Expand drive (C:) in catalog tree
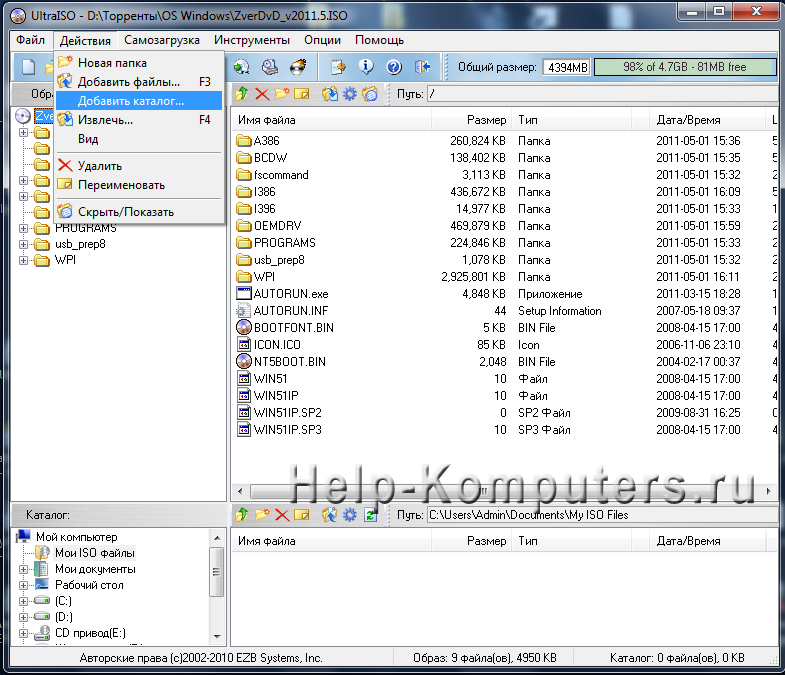The image size is (785, 675). click(23, 601)
